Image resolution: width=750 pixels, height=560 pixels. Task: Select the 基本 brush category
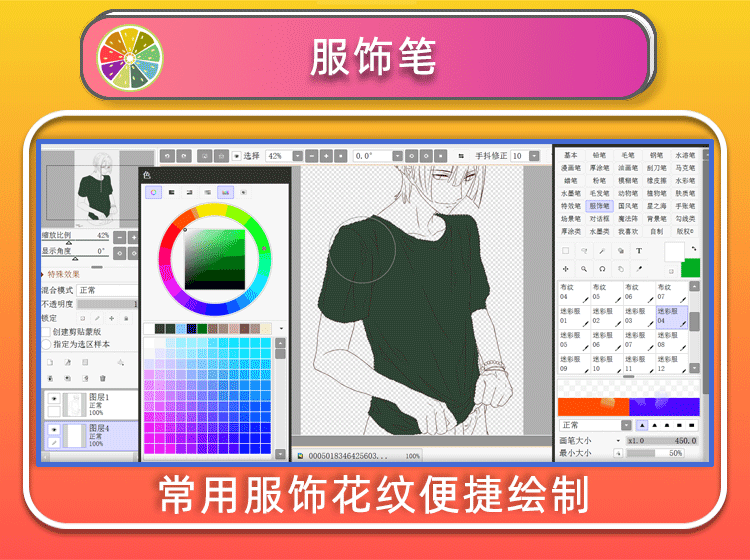tap(570, 155)
